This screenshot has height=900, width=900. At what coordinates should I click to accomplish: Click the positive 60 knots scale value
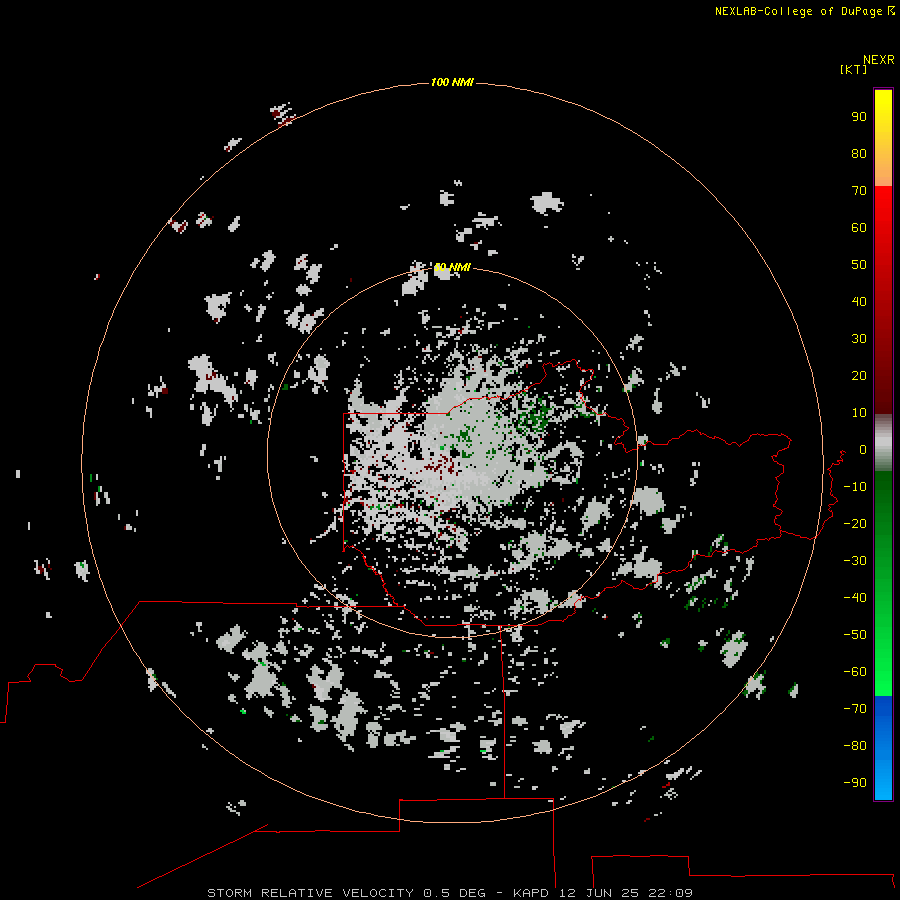click(859, 227)
